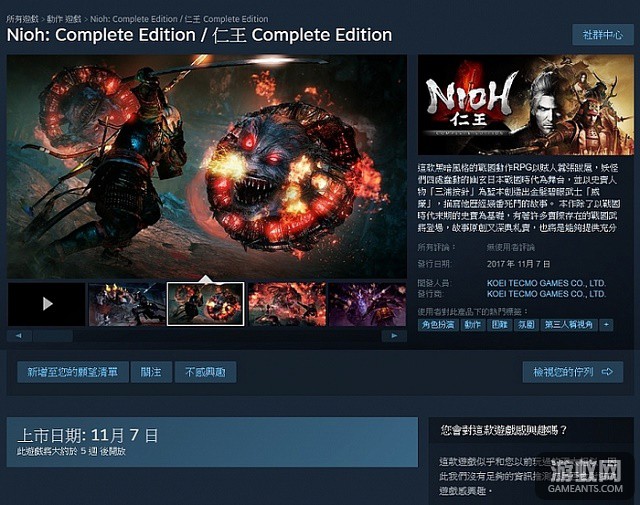Open publisher KOEI TECMO GAMES link
The width and height of the screenshot is (640, 505).
tap(546, 294)
